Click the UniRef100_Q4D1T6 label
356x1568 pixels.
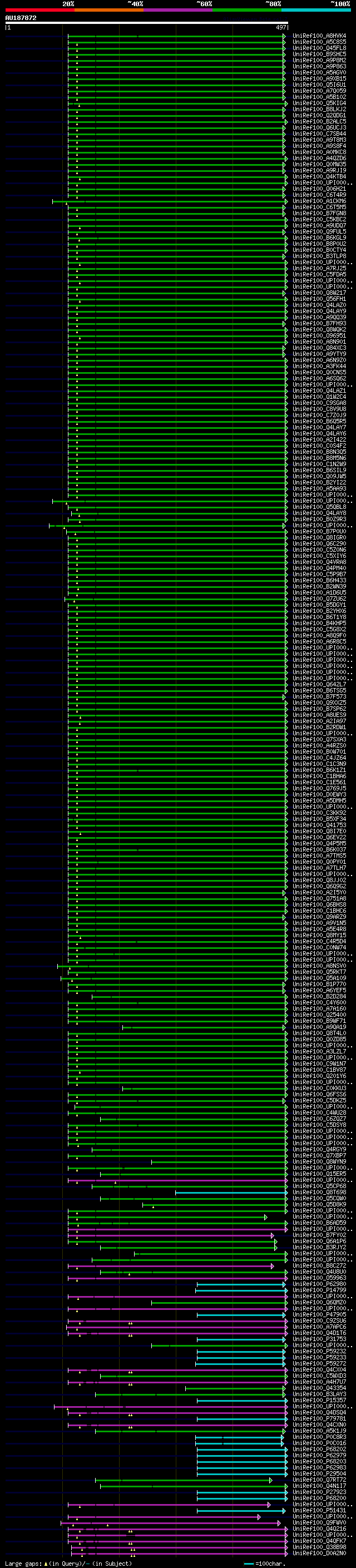319,1333
